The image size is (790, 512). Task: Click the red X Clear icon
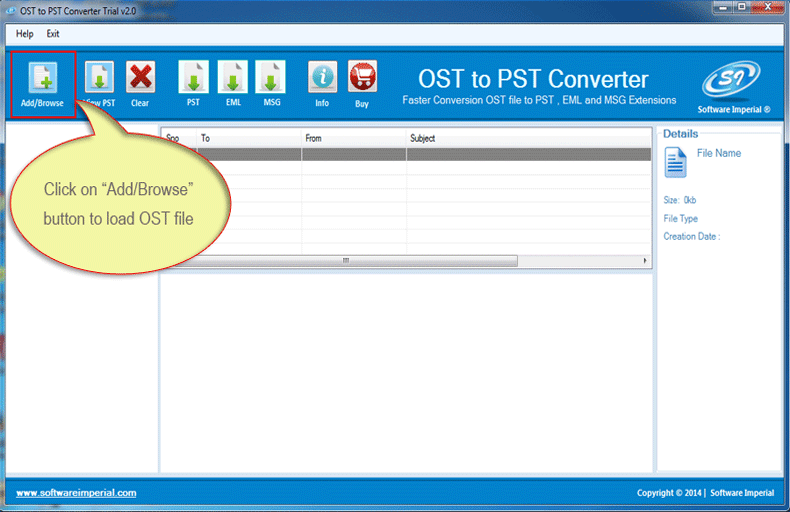[x=141, y=77]
